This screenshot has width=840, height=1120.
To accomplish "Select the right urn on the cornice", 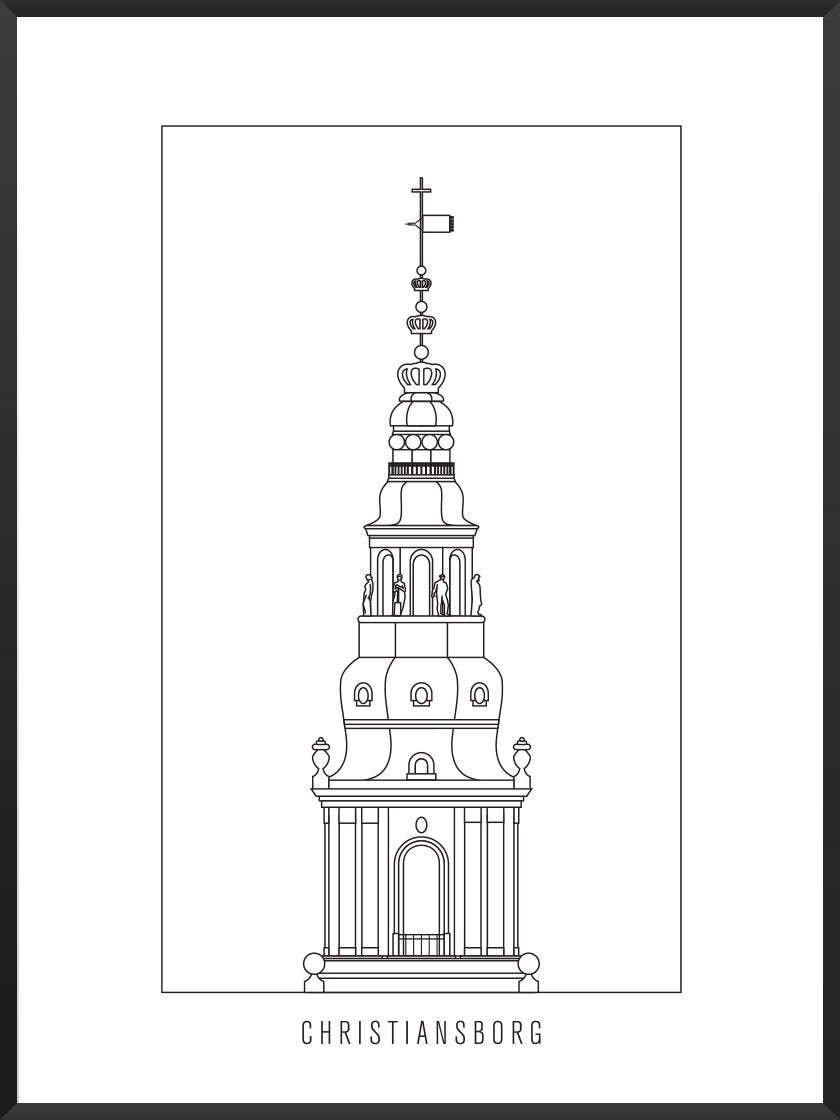I will click(x=521, y=762).
